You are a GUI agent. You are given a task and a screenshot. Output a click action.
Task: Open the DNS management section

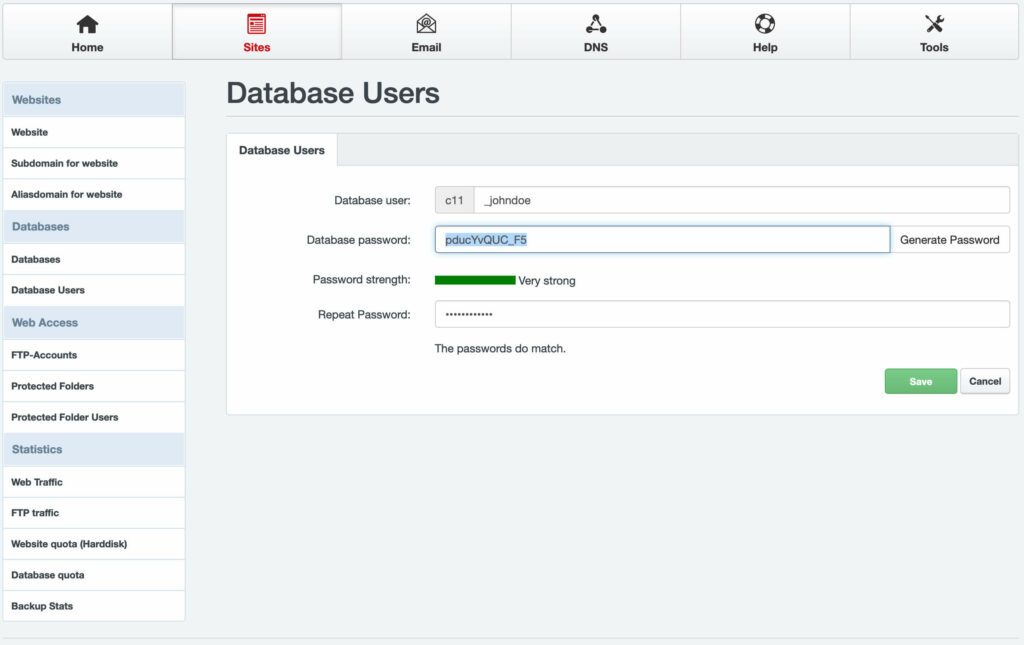pyautogui.click(x=595, y=31)
